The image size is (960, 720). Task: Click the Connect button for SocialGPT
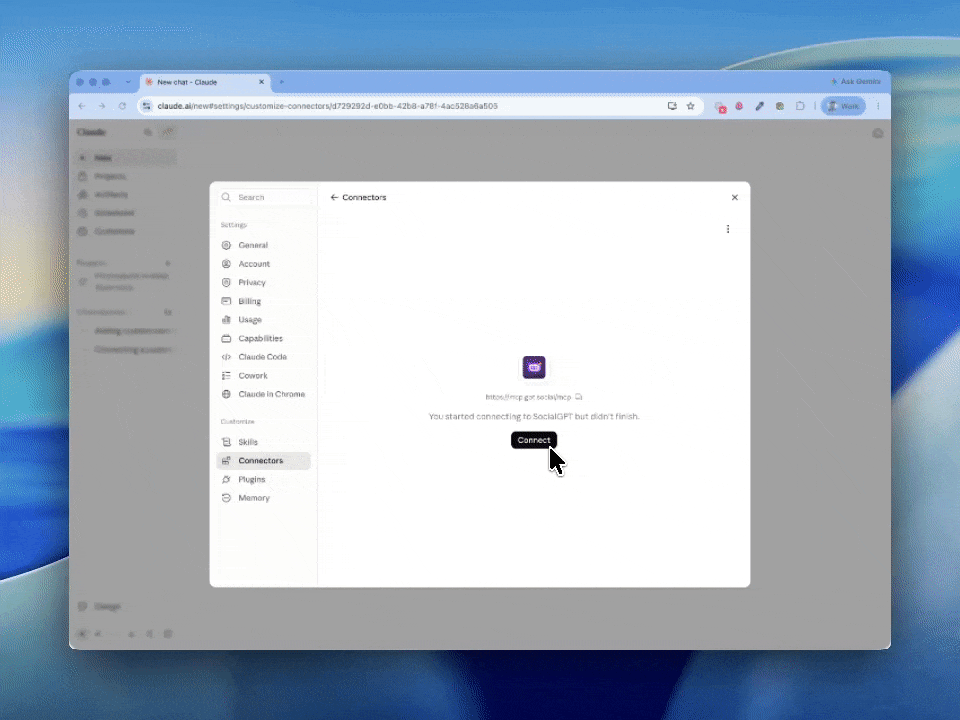tap(534, 440)
